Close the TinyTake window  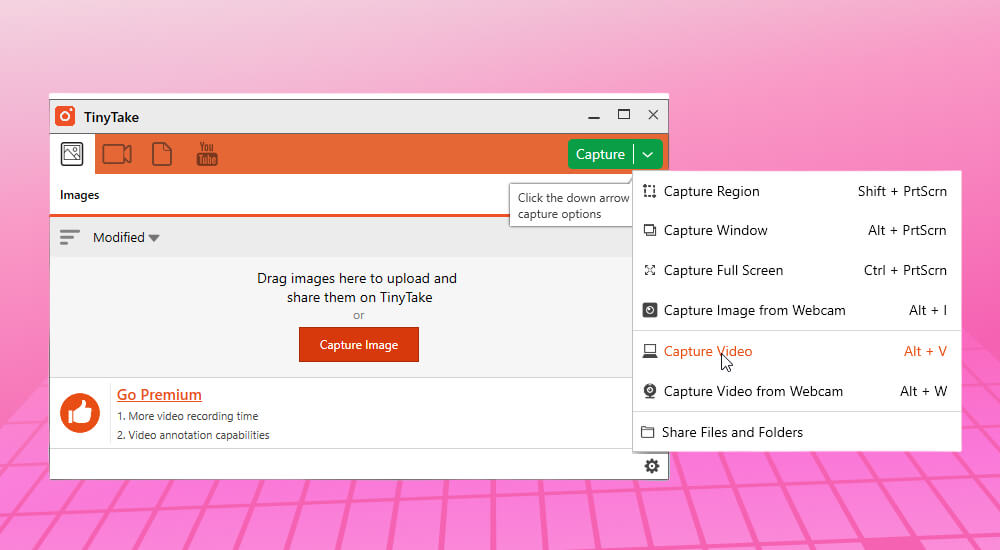(653, 114)
